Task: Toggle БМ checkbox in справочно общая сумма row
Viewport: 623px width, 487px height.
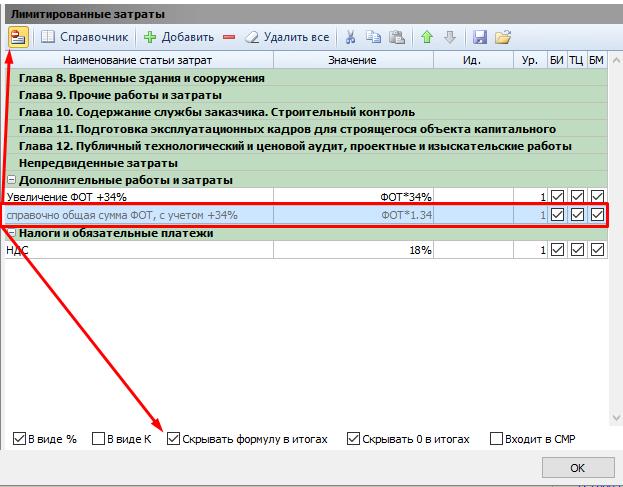Action: [x=597, y=215]
